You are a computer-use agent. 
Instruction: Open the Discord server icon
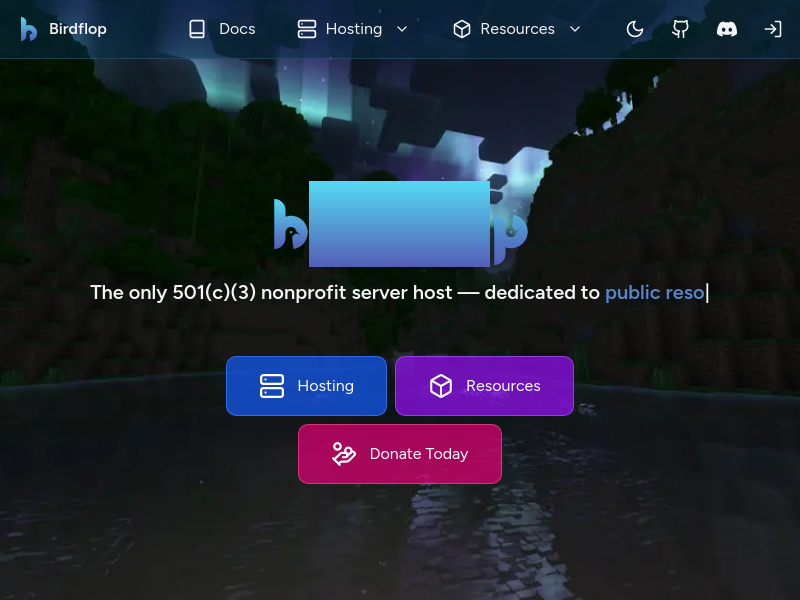pyautogui.click(x=727, y=29)
